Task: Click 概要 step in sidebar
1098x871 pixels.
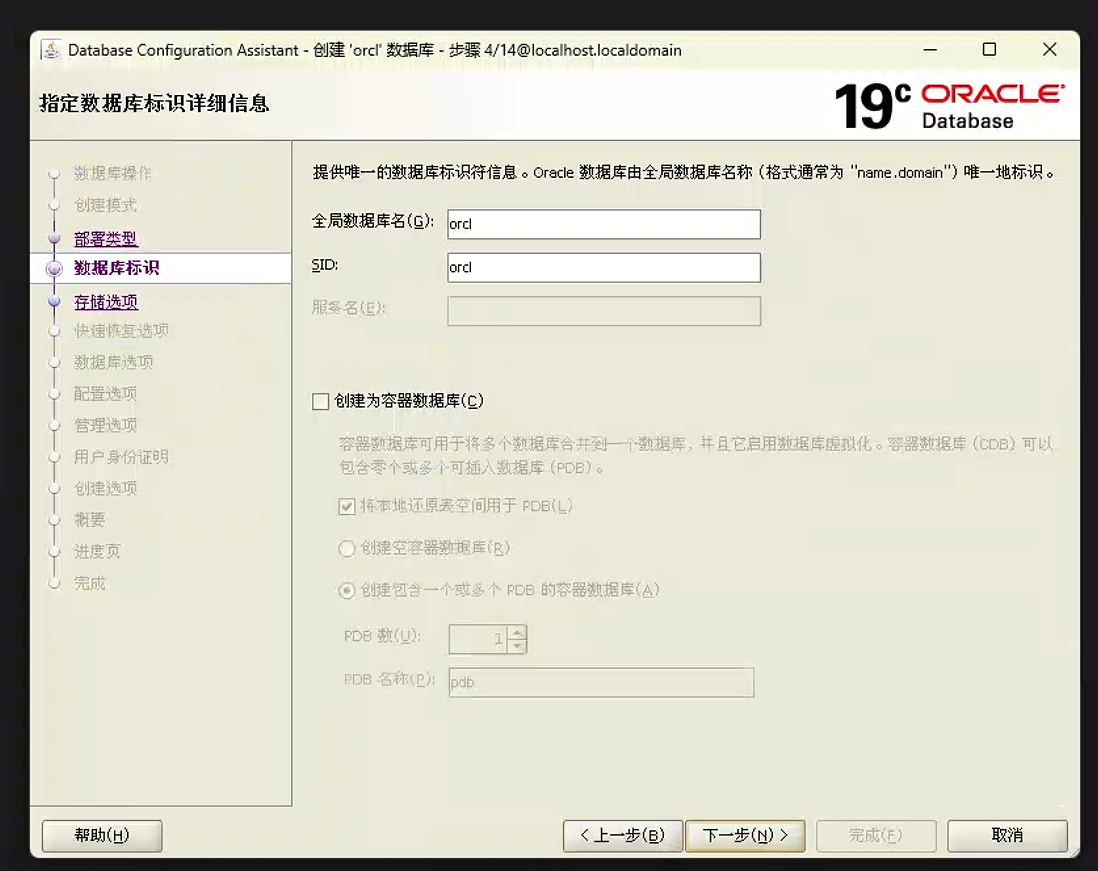Action: coord(90,520)
